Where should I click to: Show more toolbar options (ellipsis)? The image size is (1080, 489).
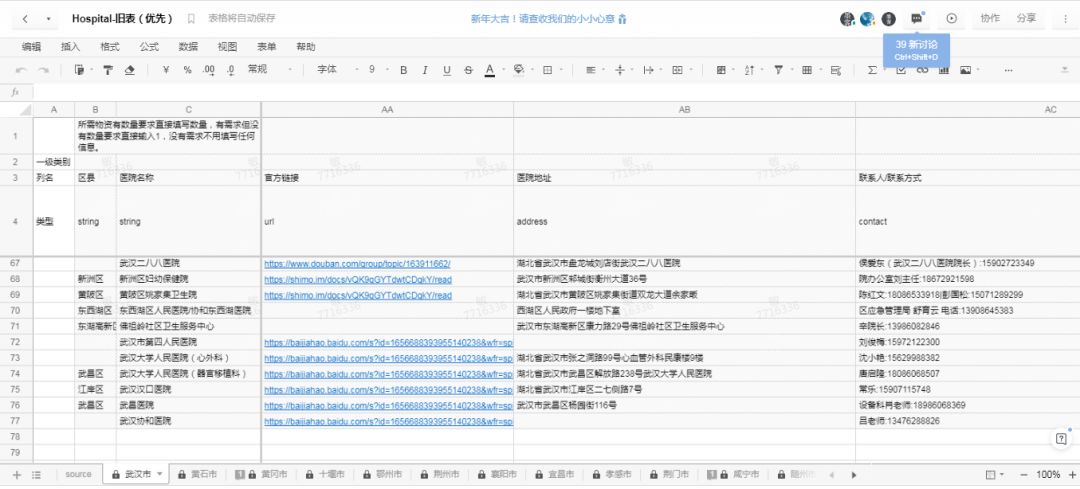tap(1008, 70)
